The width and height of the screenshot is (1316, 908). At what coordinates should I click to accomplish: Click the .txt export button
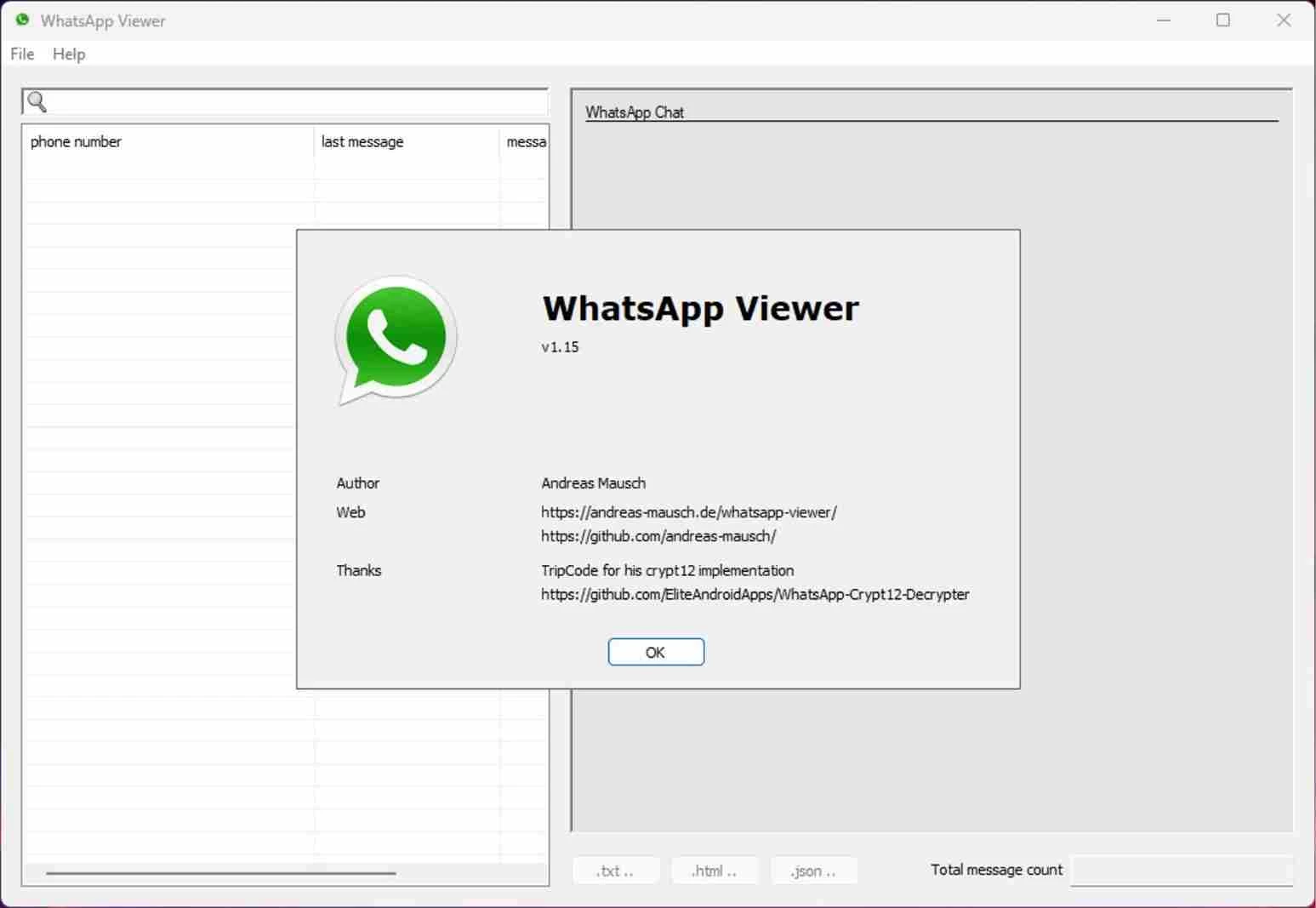tap(615, 871)
